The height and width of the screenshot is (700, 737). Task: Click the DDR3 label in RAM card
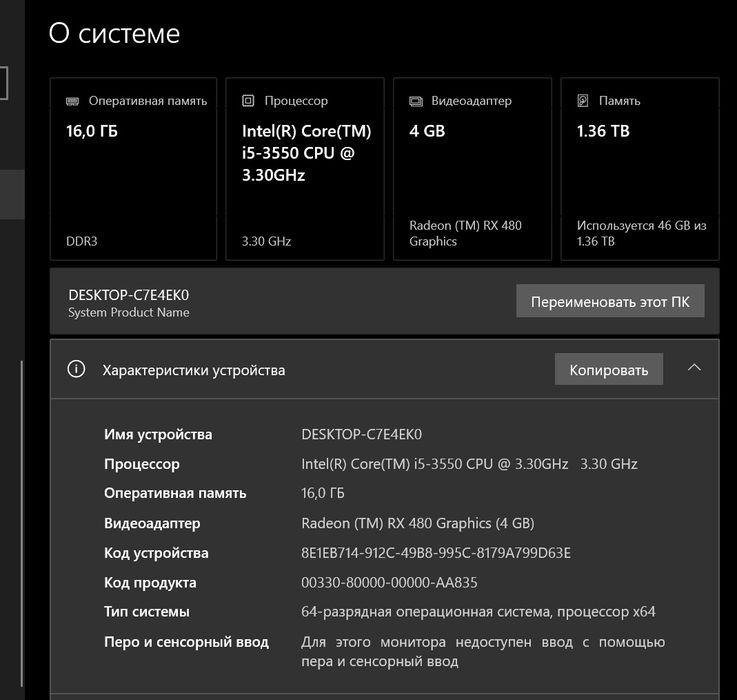(x=82, y=241)
